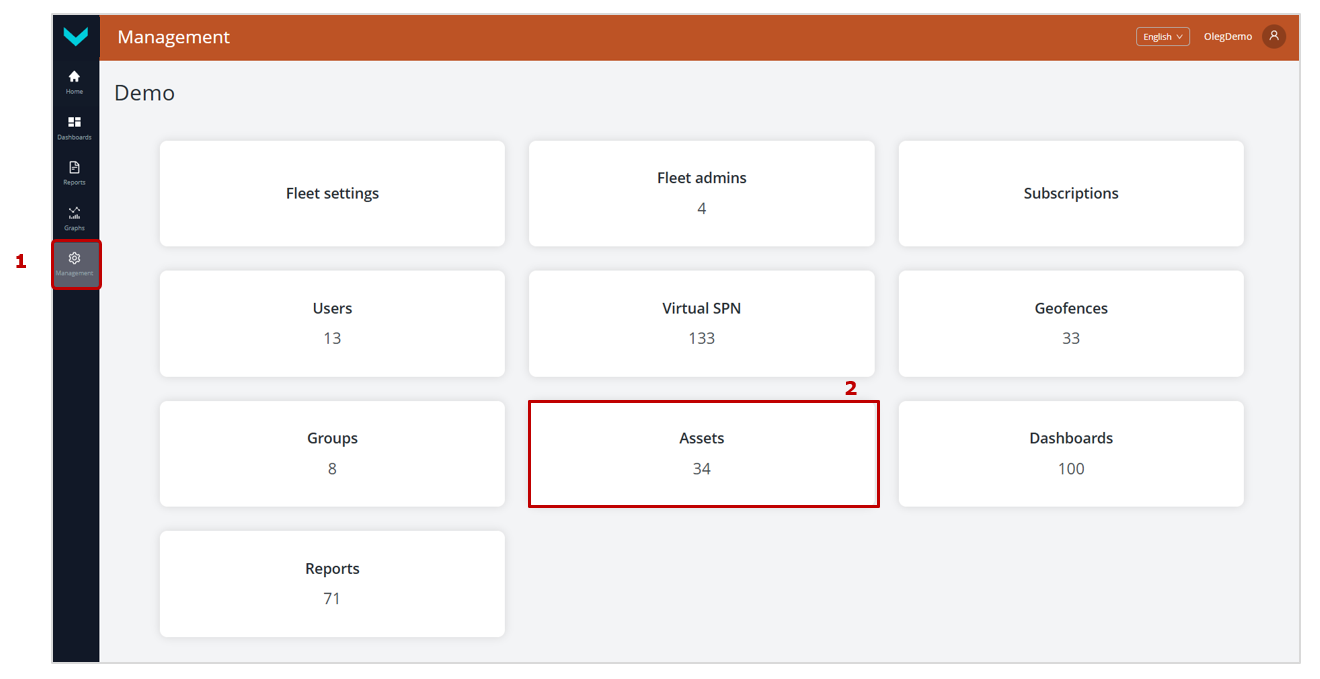Open Graphs from the sidebar
The width and height of the screenshot is (1320, 679).
(74, 217)
